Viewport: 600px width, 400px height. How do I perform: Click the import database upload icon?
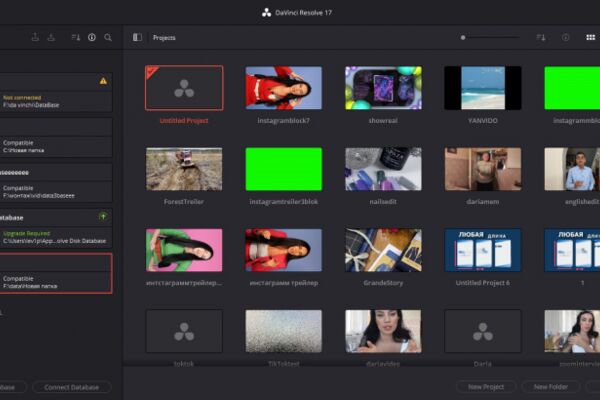[x=35, y=37]
